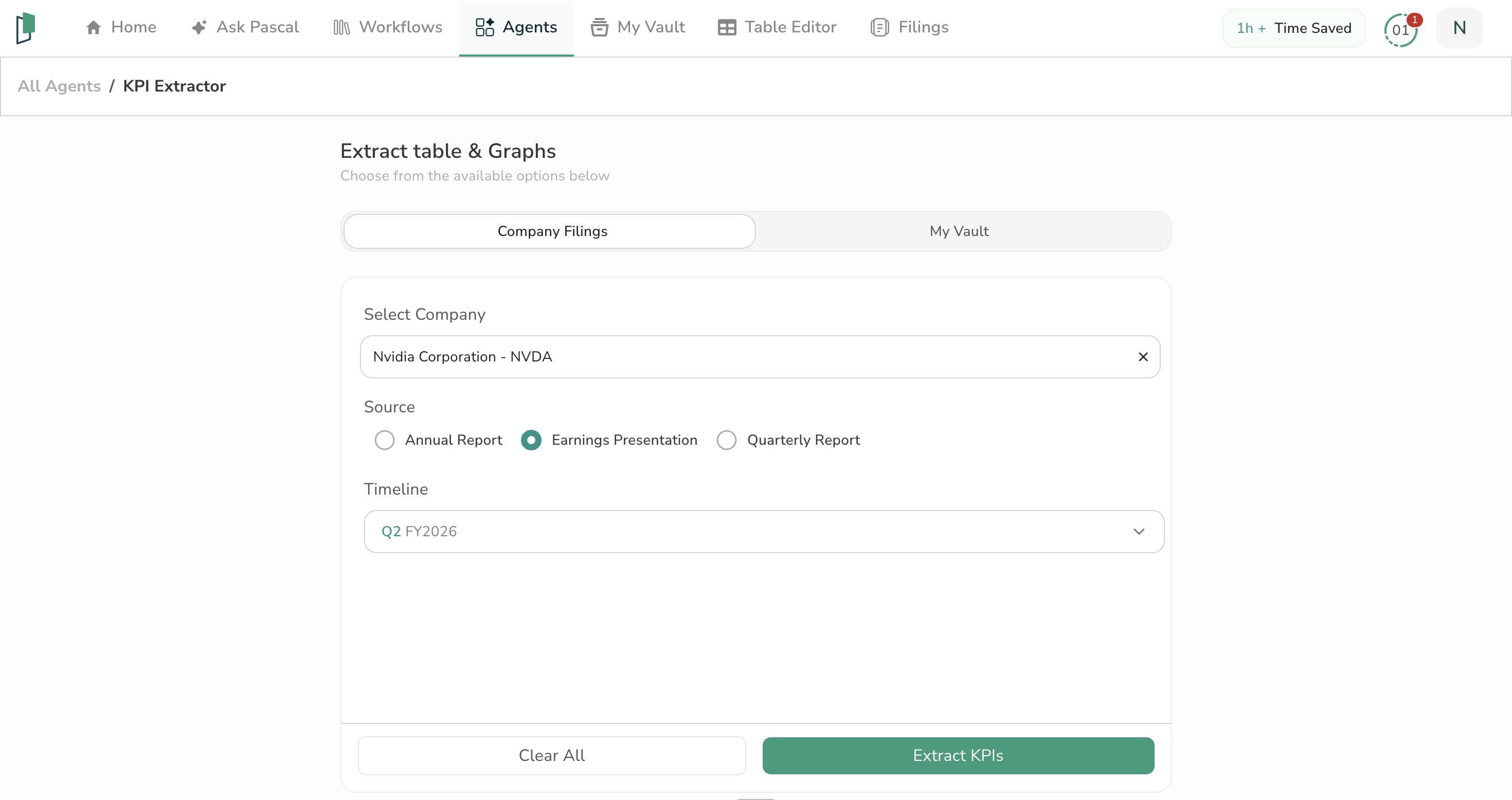Click the Home house icon

(93, 28)
